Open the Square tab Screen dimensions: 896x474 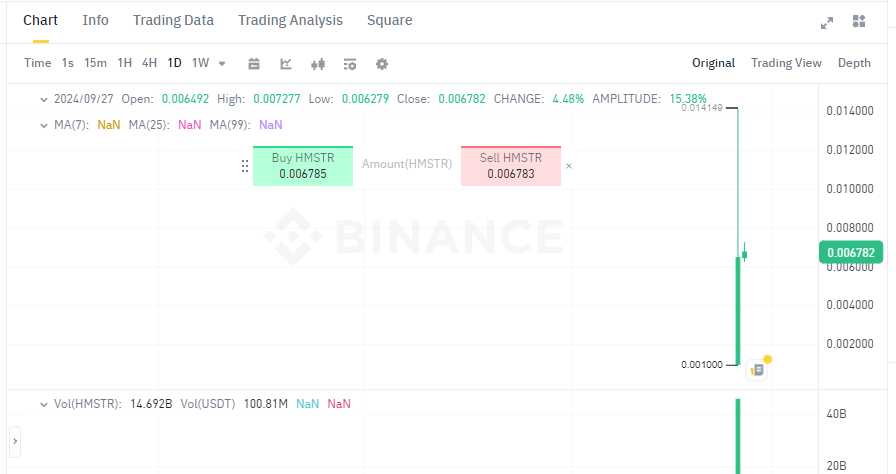click(x=389, y=20)
